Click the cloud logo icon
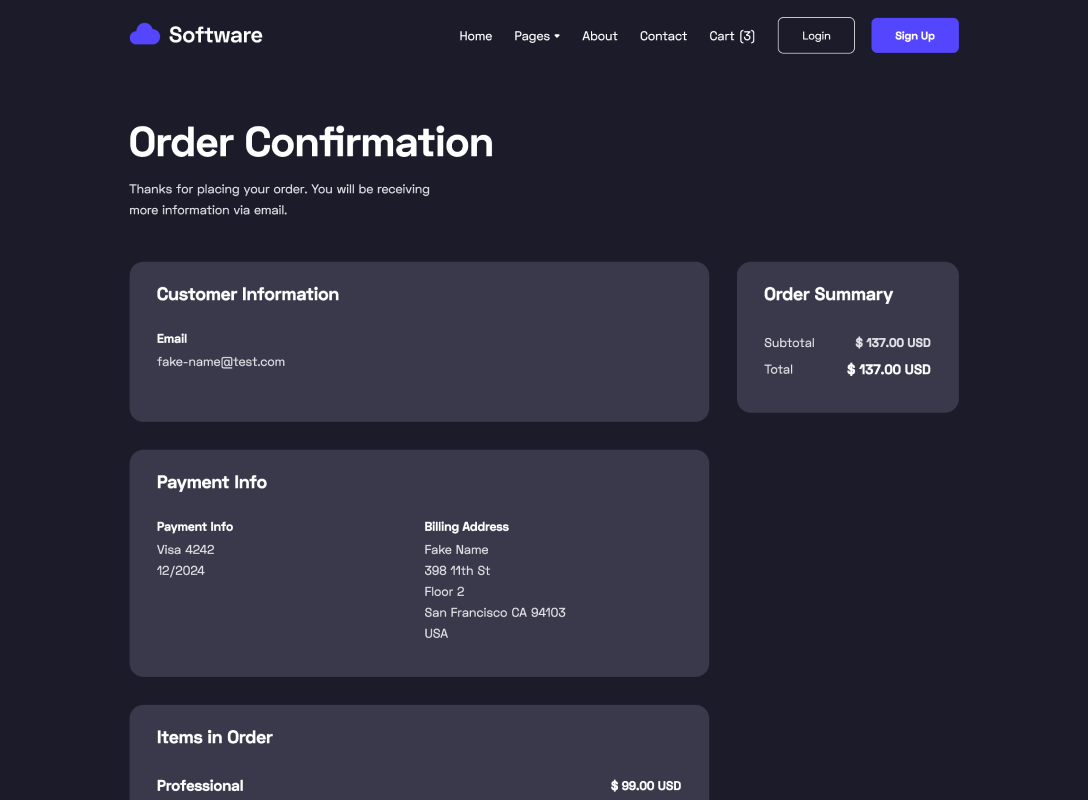Viewport: 1088px width, 800px height. (144, 33)
